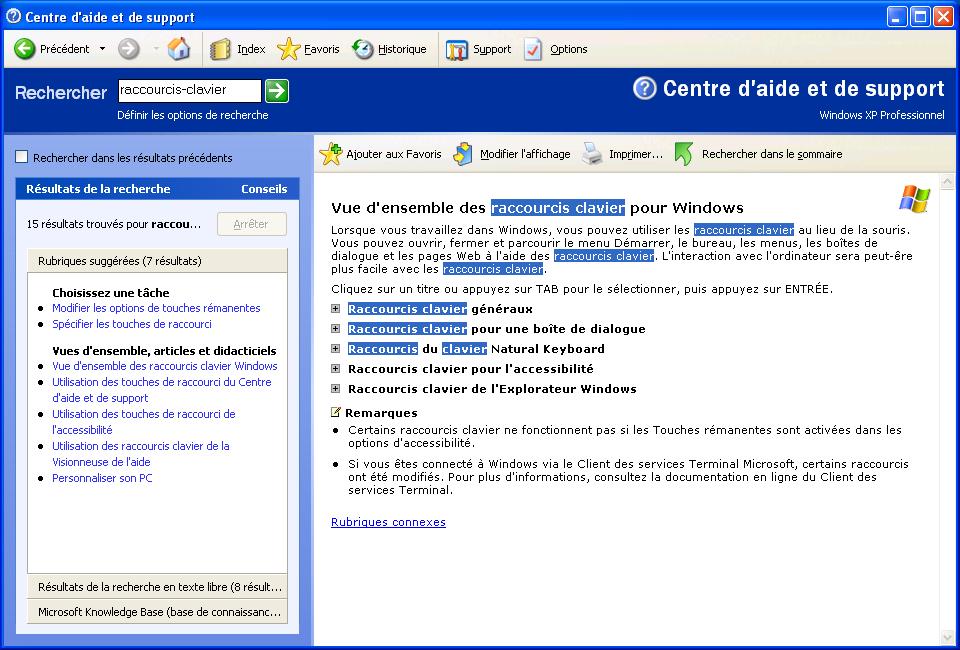The image size is (960, 650).
Task: Expand Raccourcis clavier pour l'accessibilité plus box
Action: (x=336, y=368)
